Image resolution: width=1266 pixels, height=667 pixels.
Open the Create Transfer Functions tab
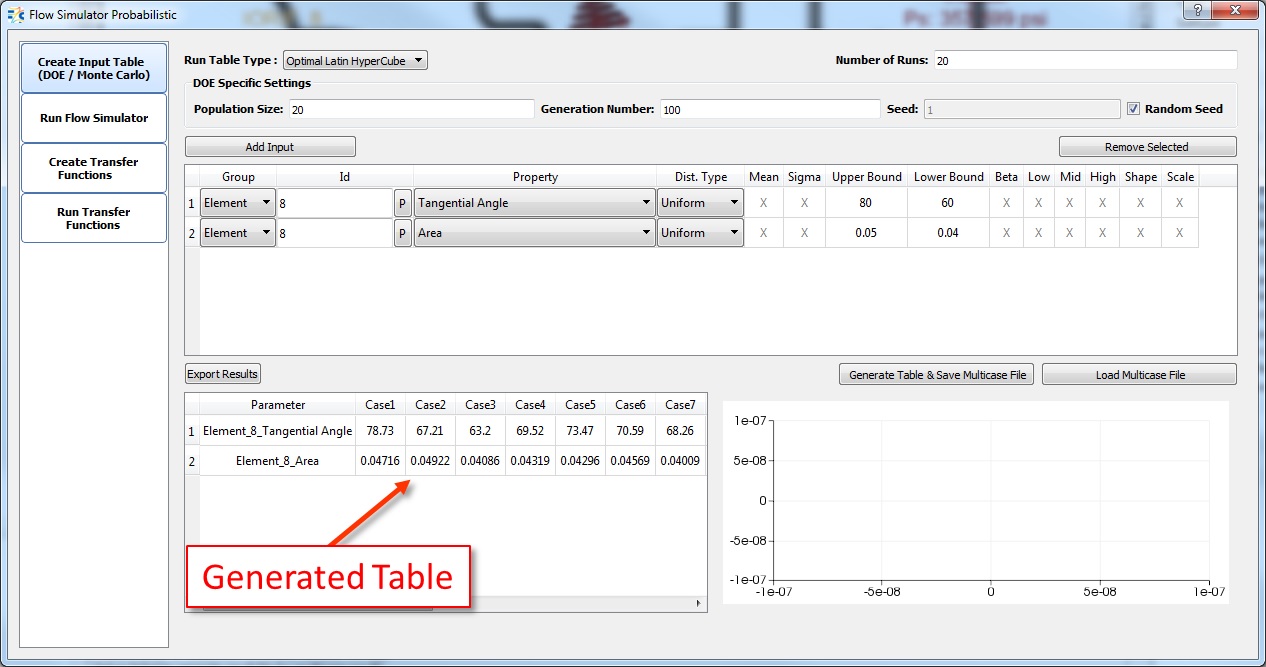point(94,168)
